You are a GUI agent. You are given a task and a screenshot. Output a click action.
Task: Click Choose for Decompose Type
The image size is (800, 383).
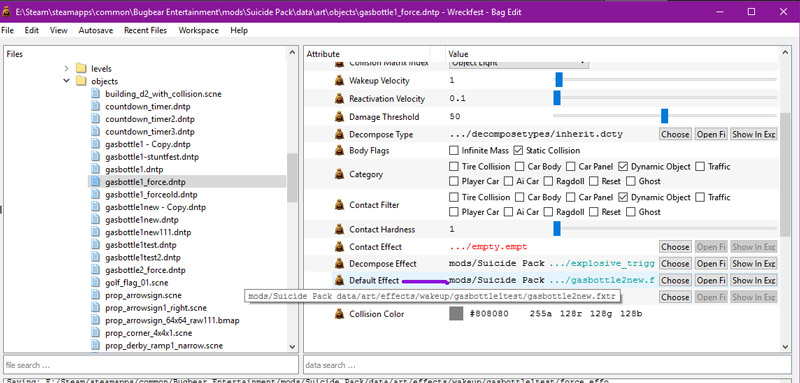pos(675,134)
